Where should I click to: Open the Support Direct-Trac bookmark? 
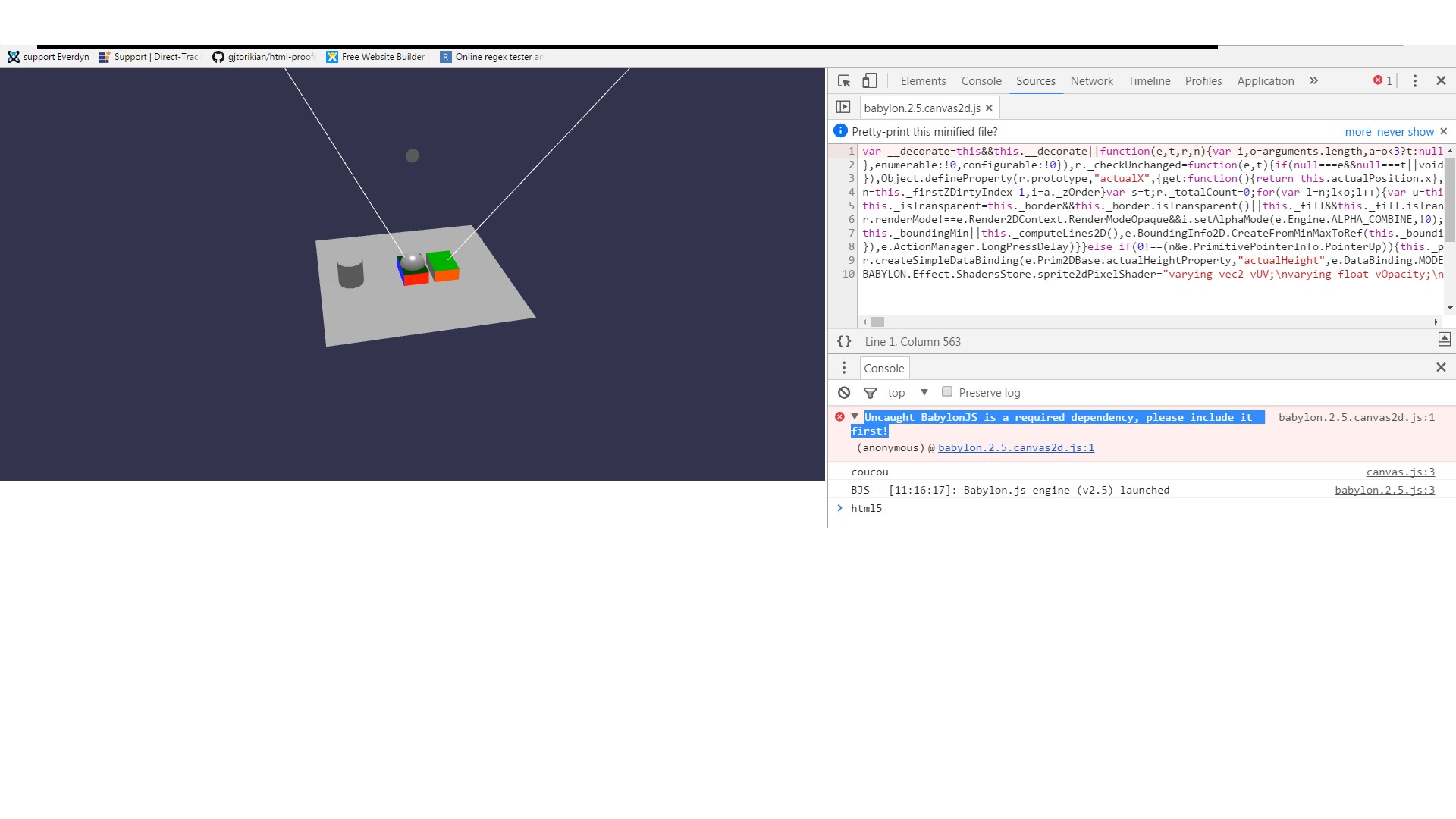(149, 57)
